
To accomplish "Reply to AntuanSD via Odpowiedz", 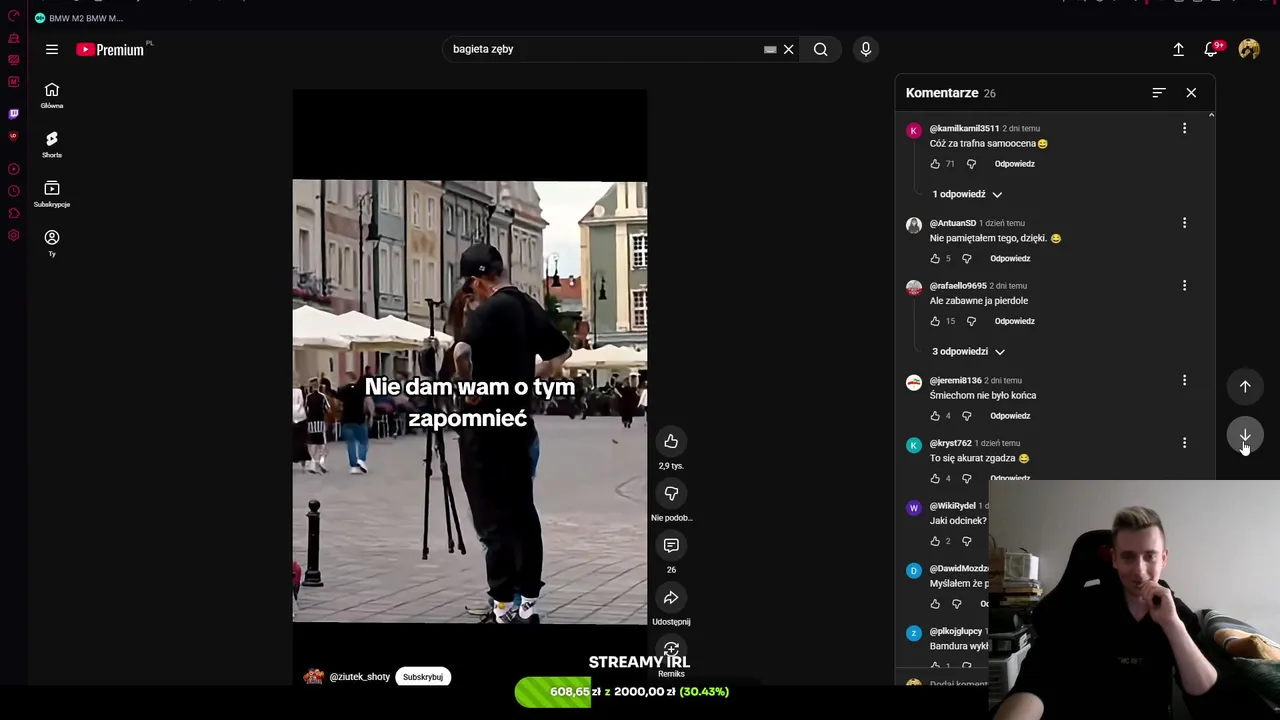I will 1010,259.
